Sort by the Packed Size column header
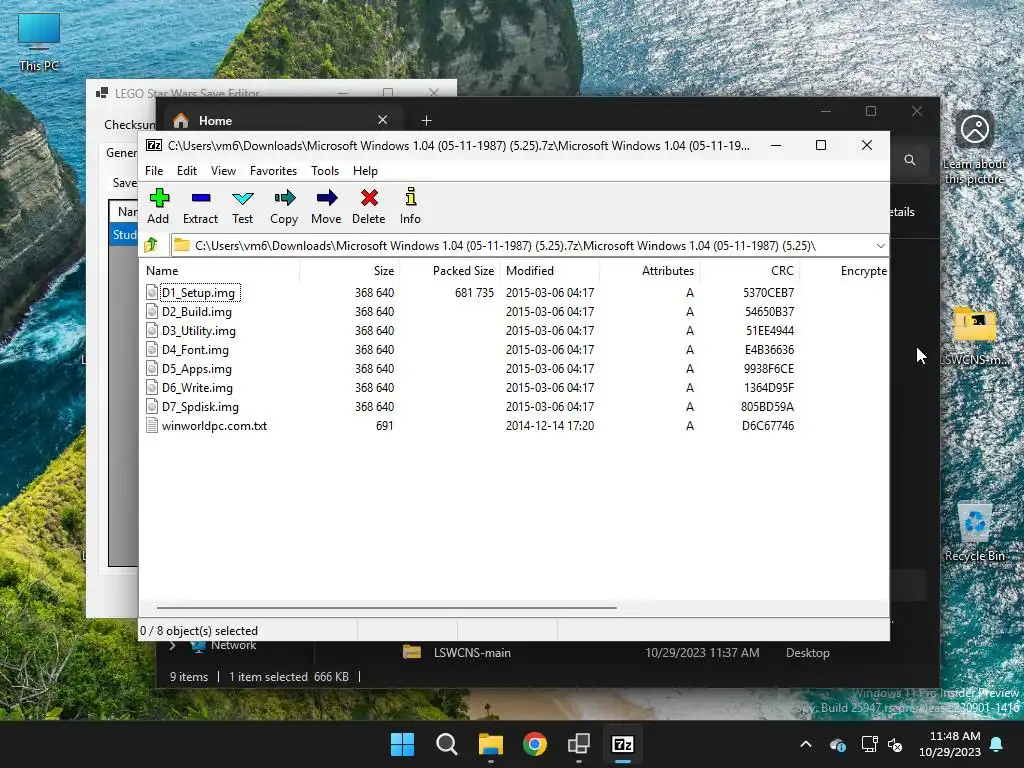1024x768 pixels. pos(449,270)
